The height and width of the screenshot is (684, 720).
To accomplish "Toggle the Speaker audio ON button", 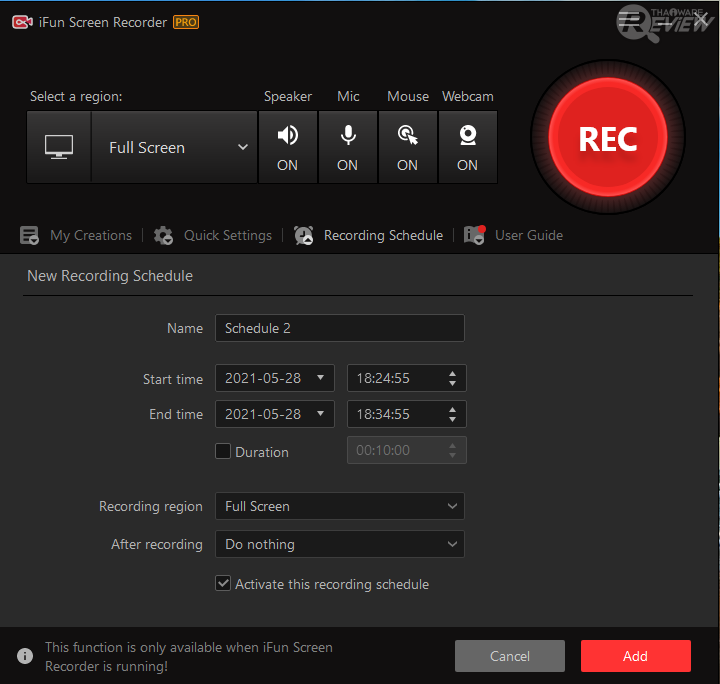I will 287,147.
